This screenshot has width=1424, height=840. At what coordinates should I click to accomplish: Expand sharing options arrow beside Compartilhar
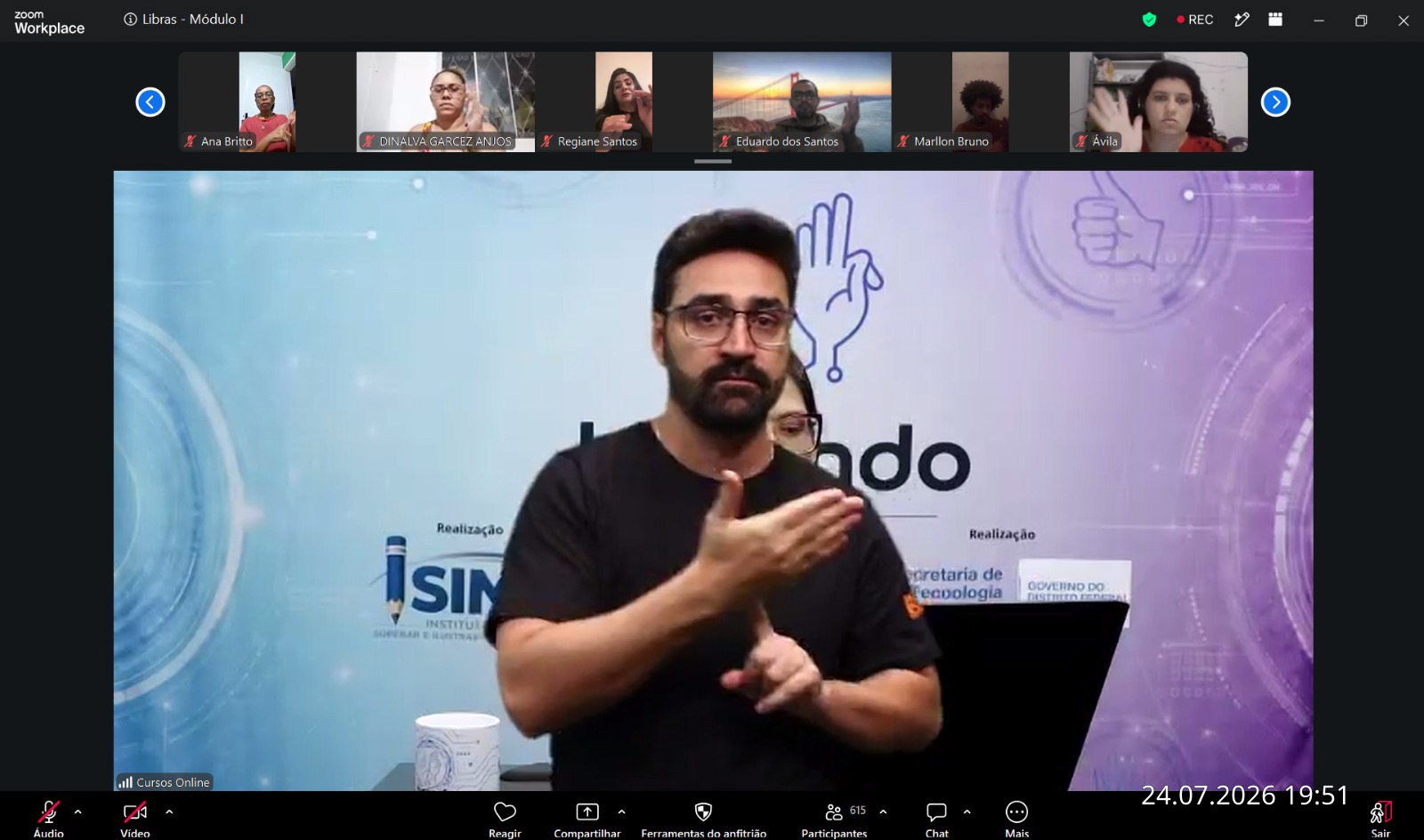(x=621, y=812)
